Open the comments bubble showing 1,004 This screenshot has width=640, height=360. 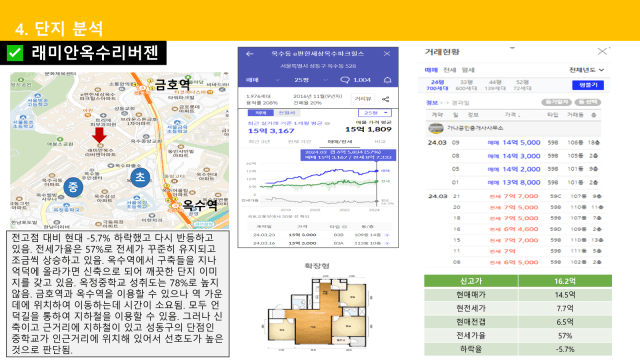click(355, 80)
